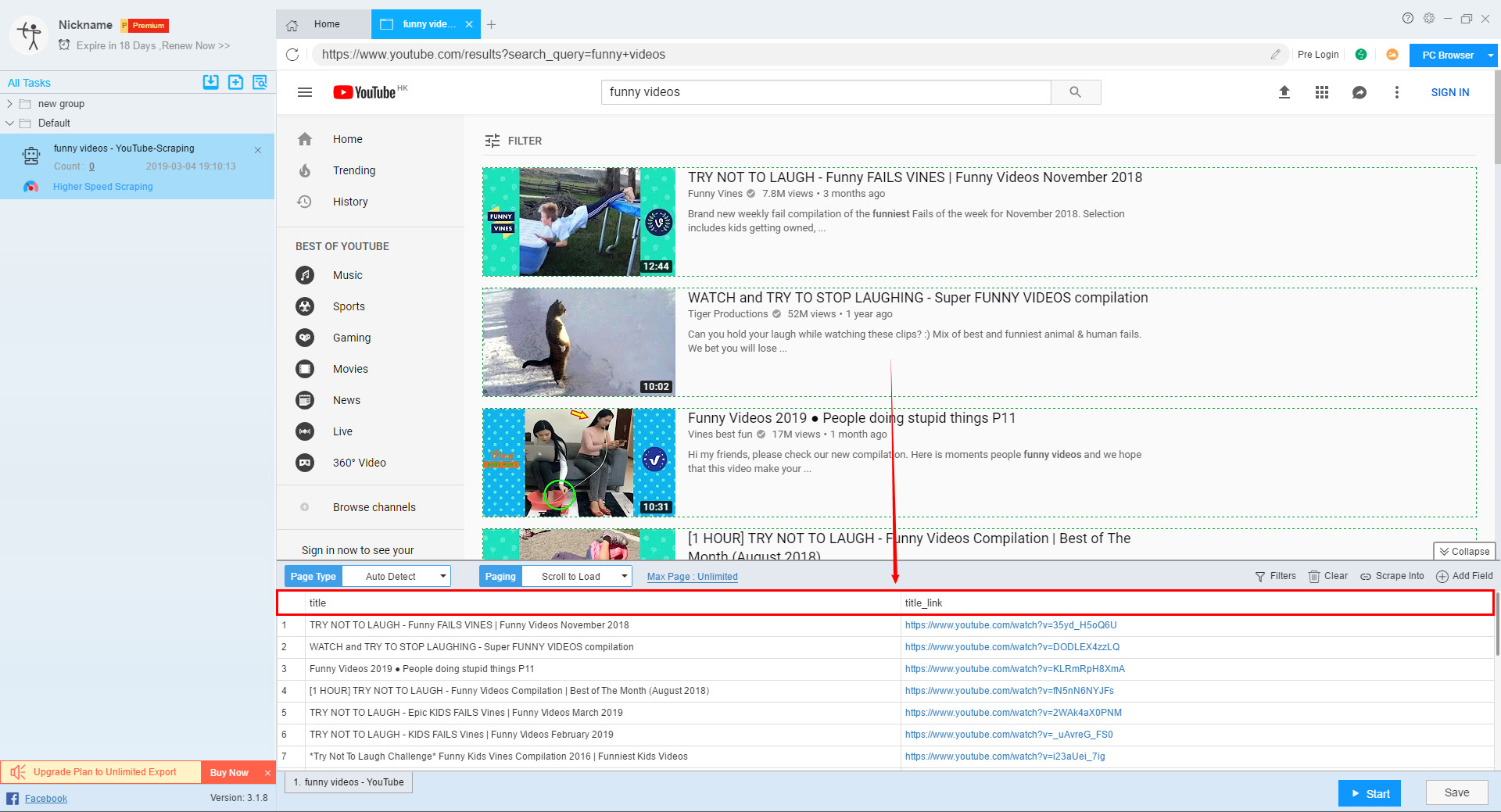
Task: Open the Page Type Auto Detect dropdown
Action: click(x=396, y=577)
